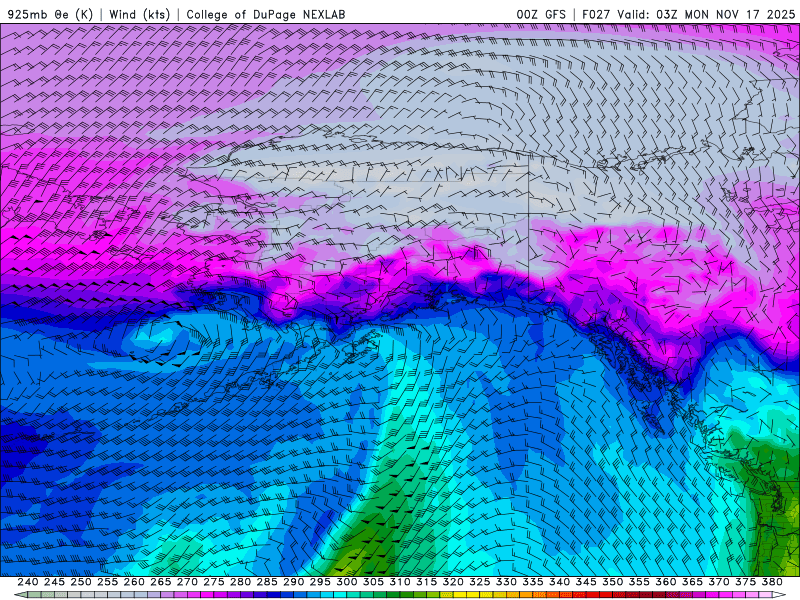800x600 pixels.
Task: Click the 255 value on the color scale
Action: (107, 582)
